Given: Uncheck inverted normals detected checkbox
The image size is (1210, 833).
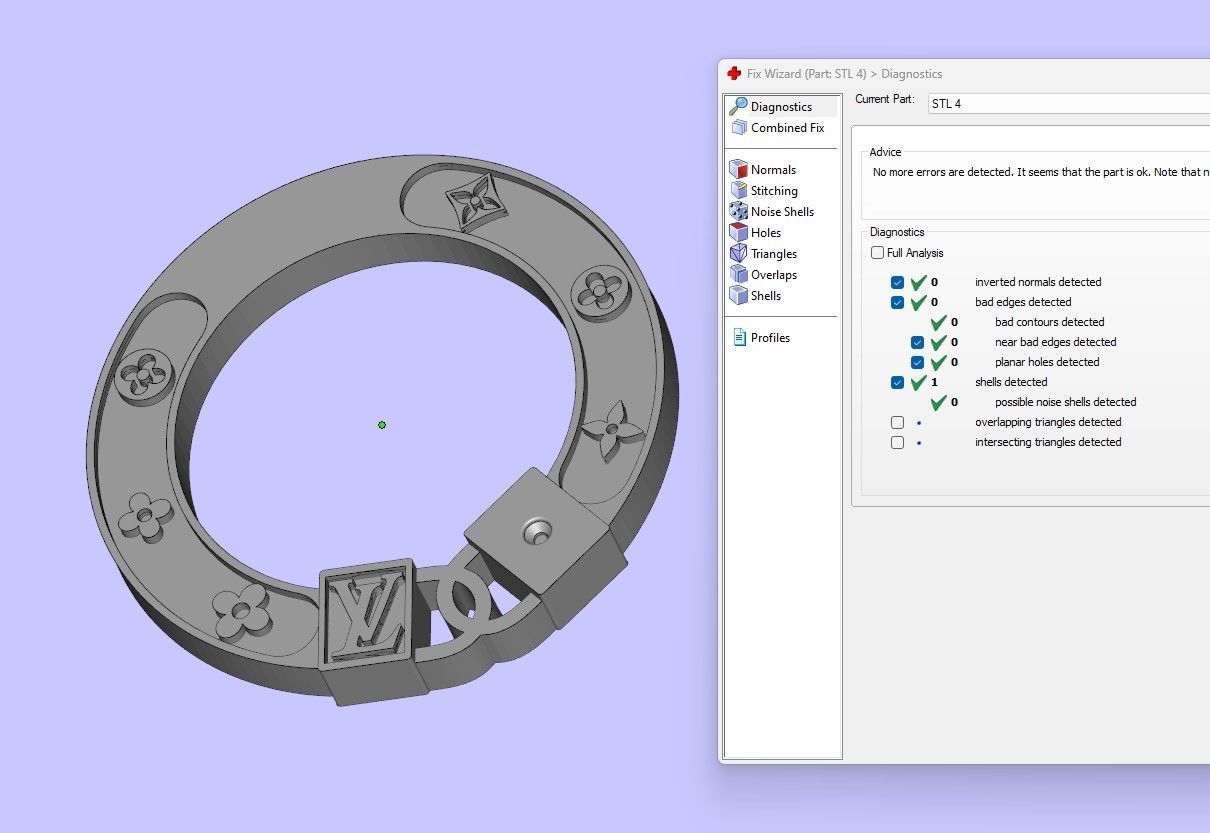Looking at the screenshot, I should [897, 282].
